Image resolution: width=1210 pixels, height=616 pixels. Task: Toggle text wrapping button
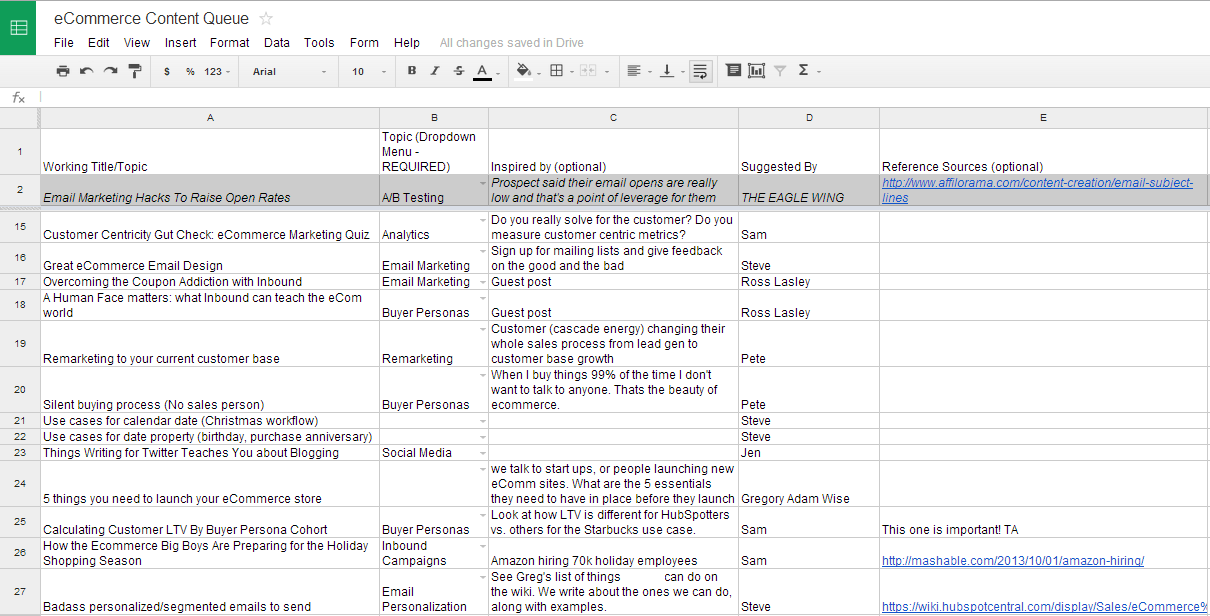[700, 71]
